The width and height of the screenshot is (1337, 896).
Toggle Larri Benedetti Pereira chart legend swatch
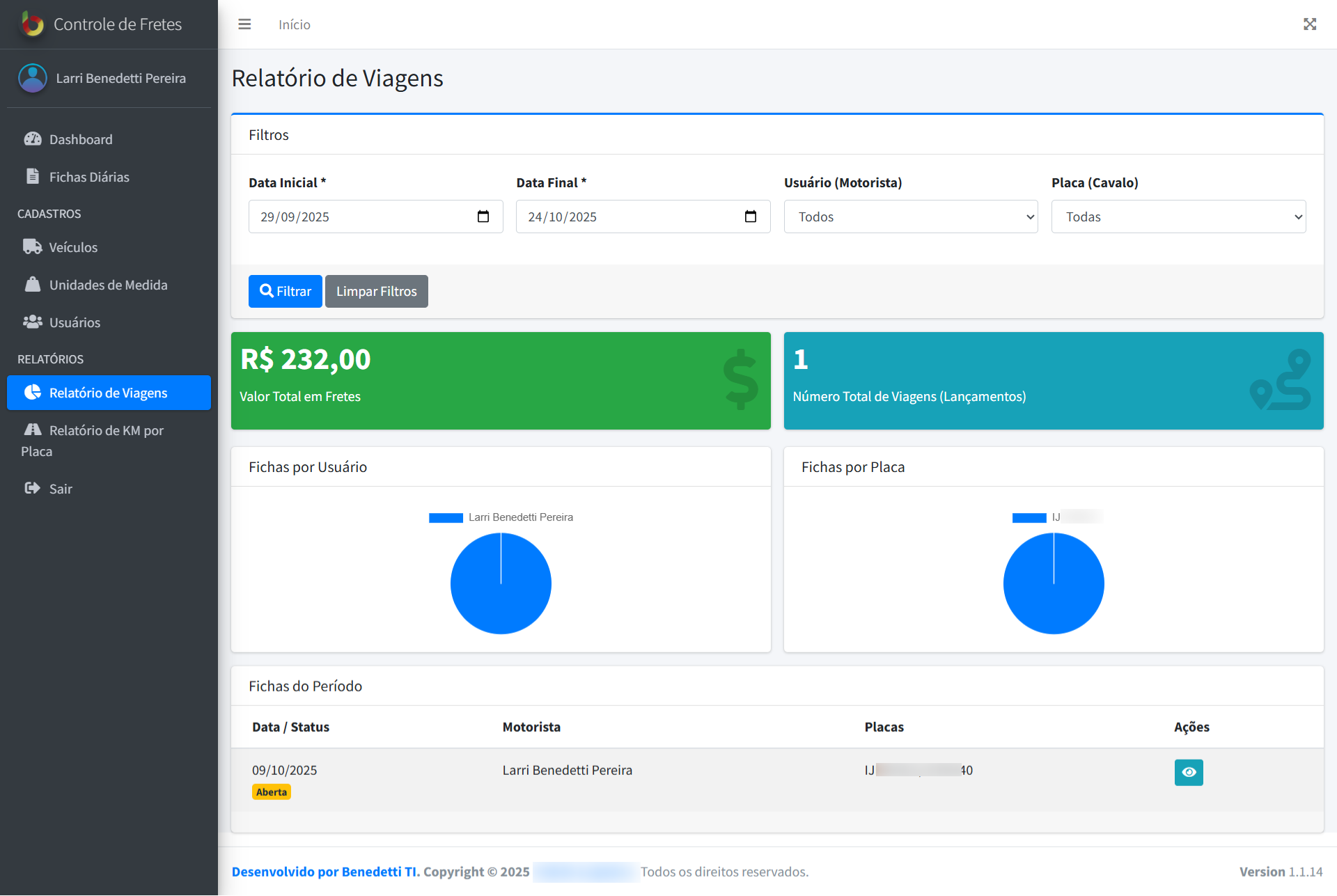coord(446,517)
